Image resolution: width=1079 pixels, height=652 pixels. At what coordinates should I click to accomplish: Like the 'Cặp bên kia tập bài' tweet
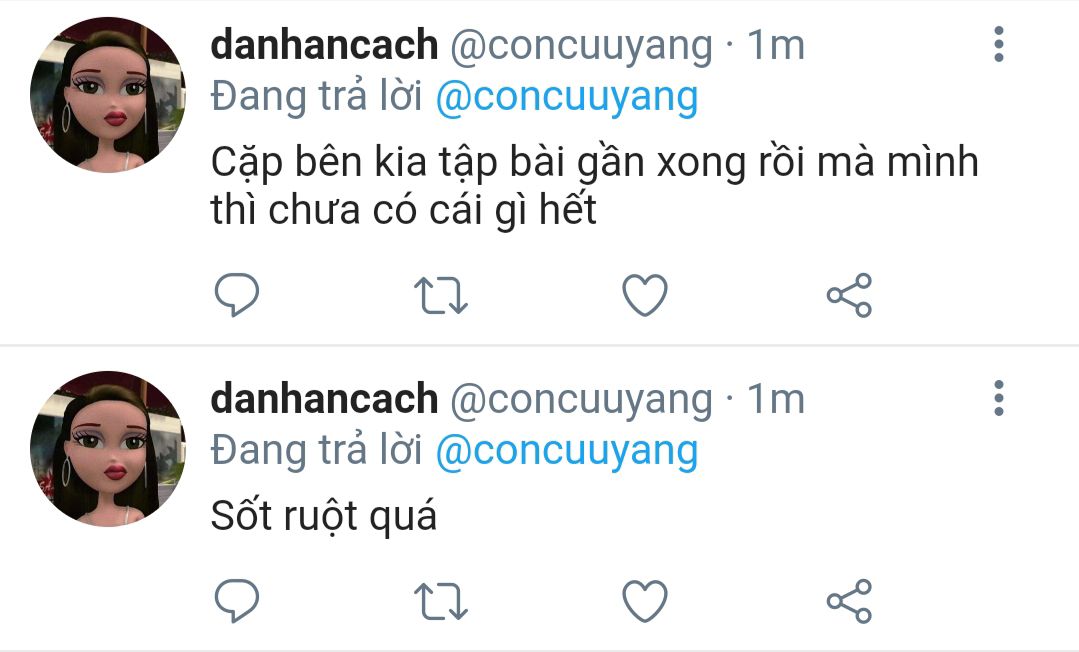[645, 295]
